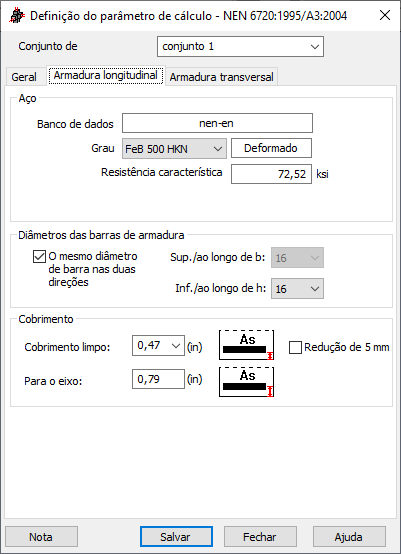Switch to the Geral tab
Screen dimensions: 401x554
click(x=24, y=77)
